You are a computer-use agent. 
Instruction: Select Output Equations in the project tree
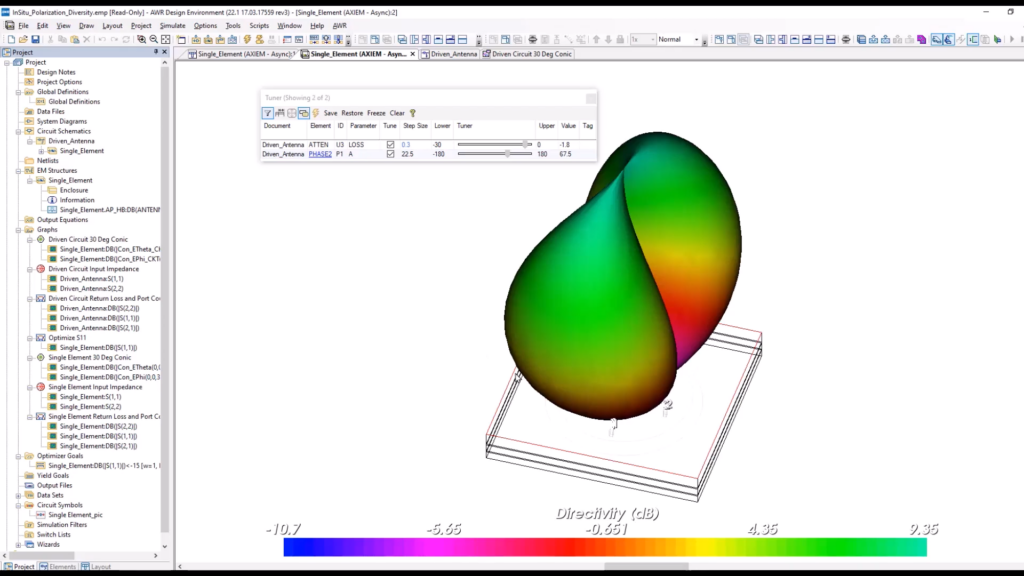pos(62,220)
